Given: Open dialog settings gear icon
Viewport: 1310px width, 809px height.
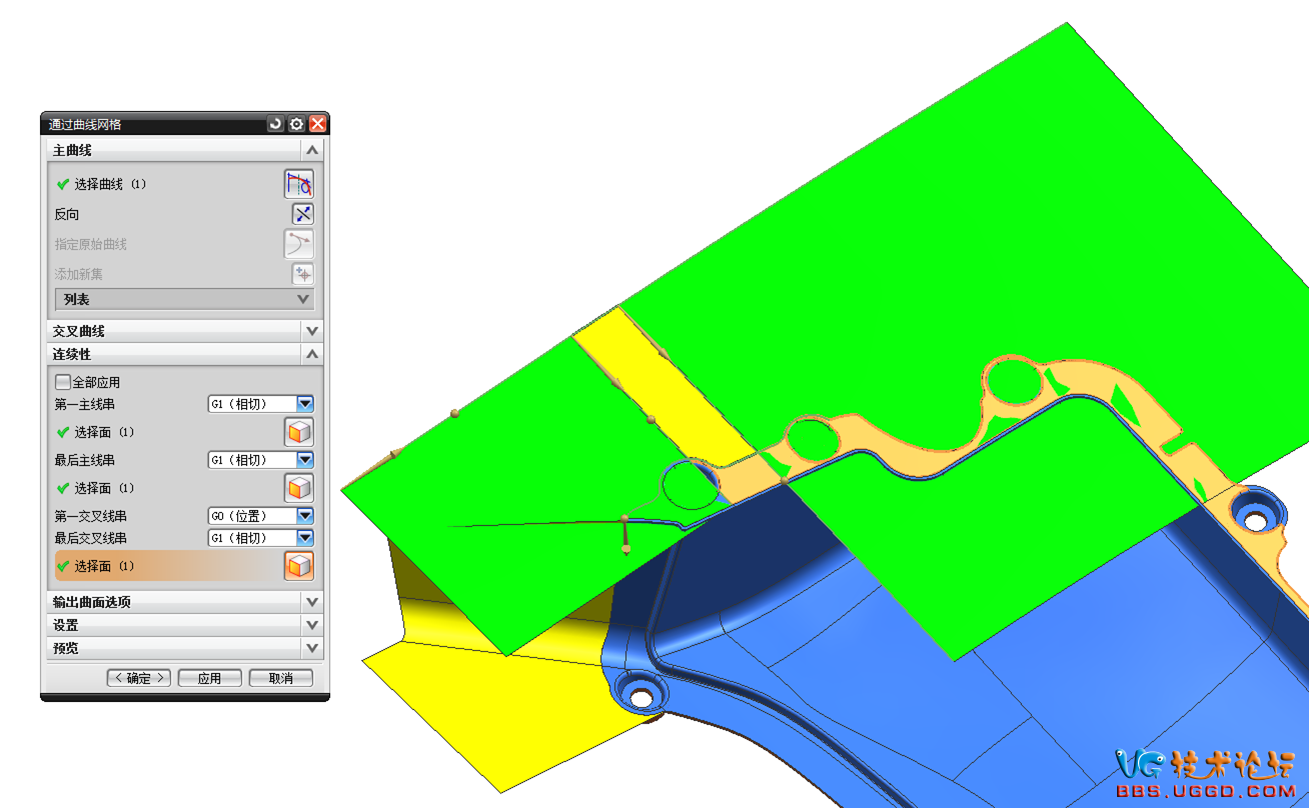Looking at the screenshot, I should (296, 124).
